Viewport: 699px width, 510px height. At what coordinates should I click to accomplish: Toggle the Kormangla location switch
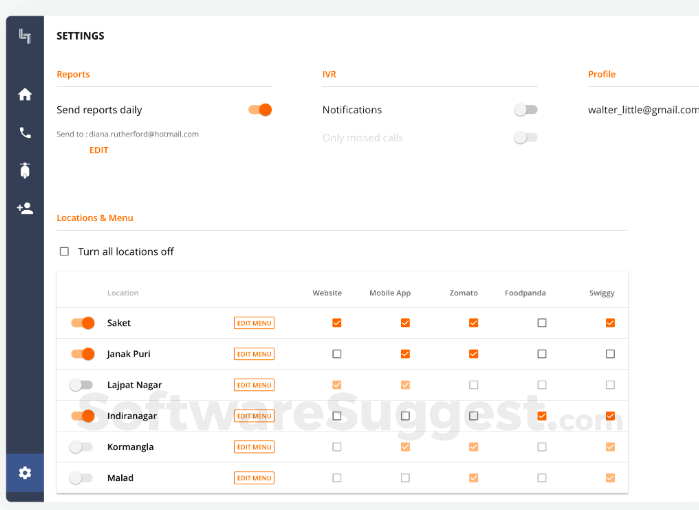[x=81, y=447]
